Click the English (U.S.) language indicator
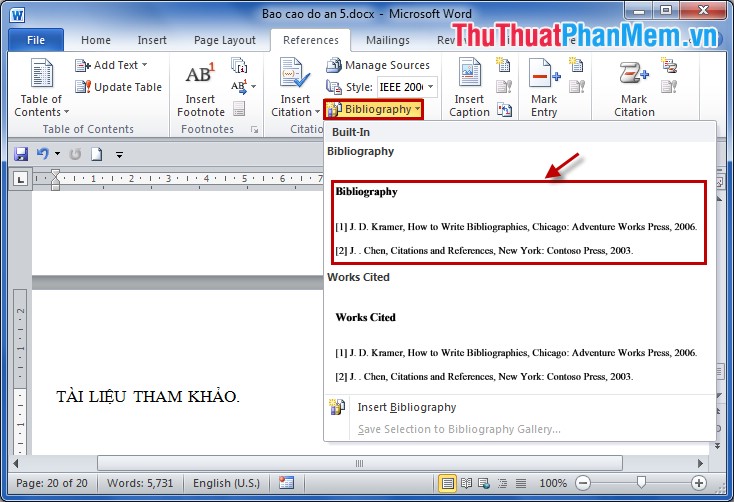Screen dimensions: 734x502 point(226,483)
